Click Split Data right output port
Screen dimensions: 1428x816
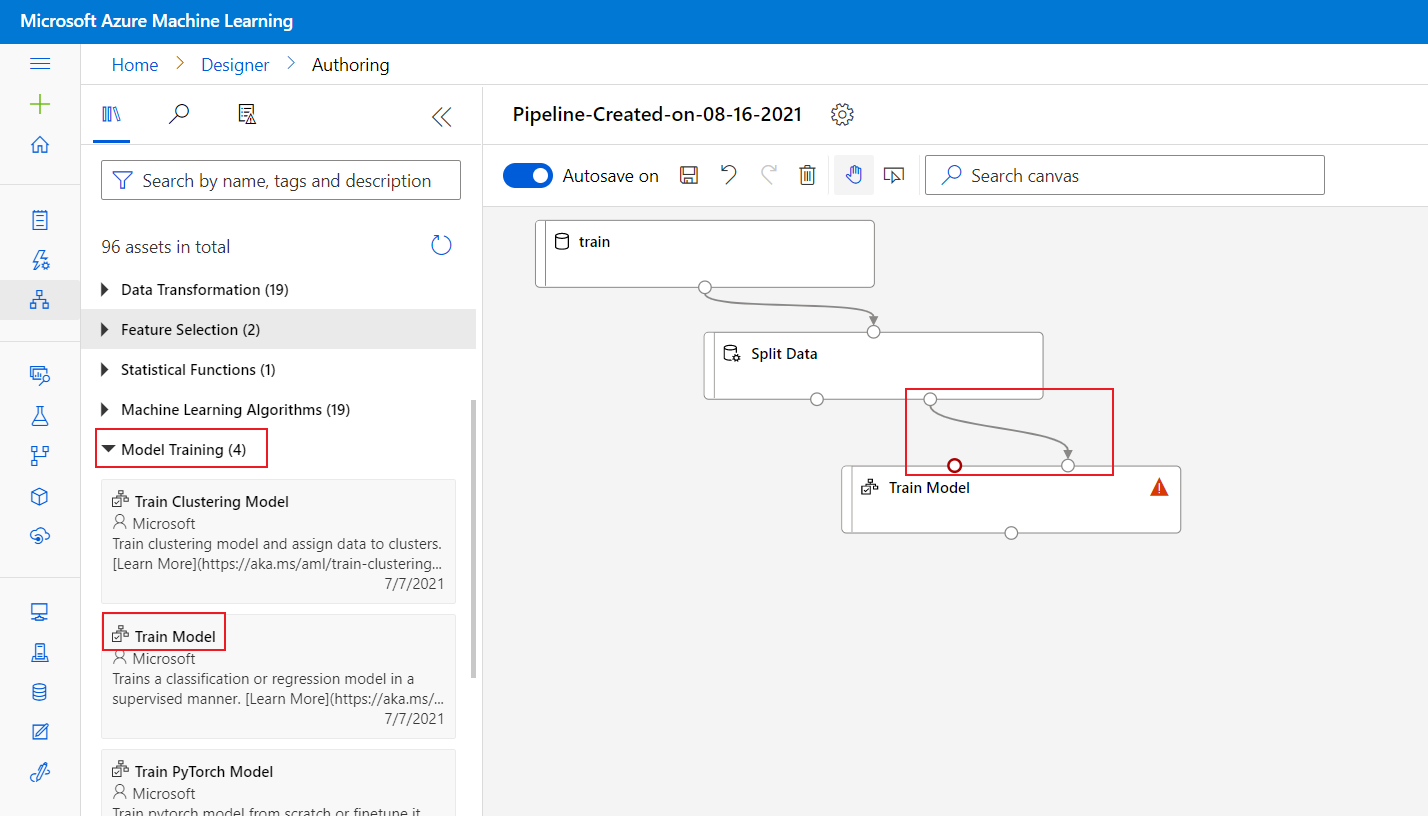coord(930,399)
